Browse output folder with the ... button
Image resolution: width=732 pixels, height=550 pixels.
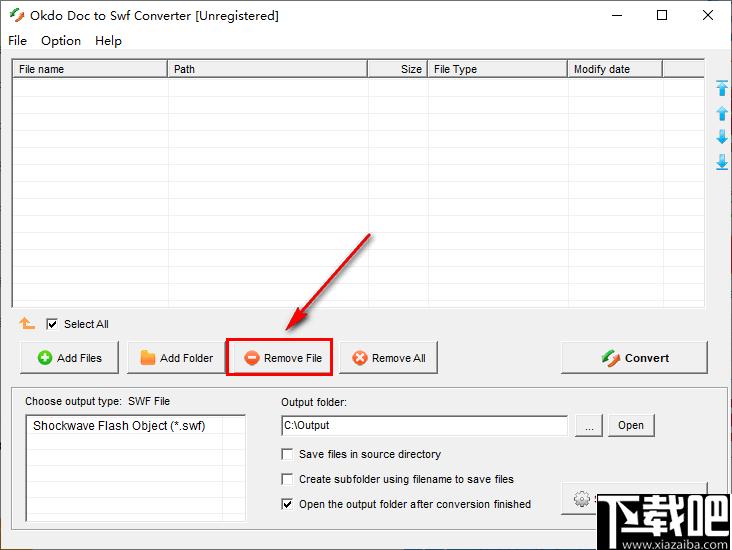589,426
